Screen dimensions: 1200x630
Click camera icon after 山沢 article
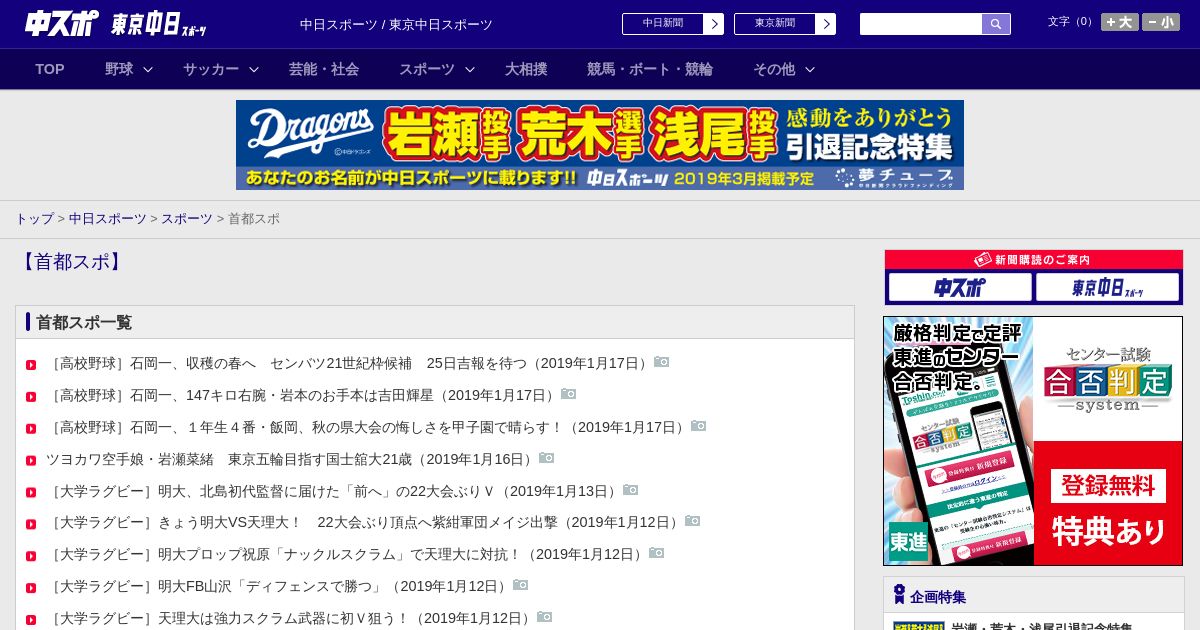(520, 585)
